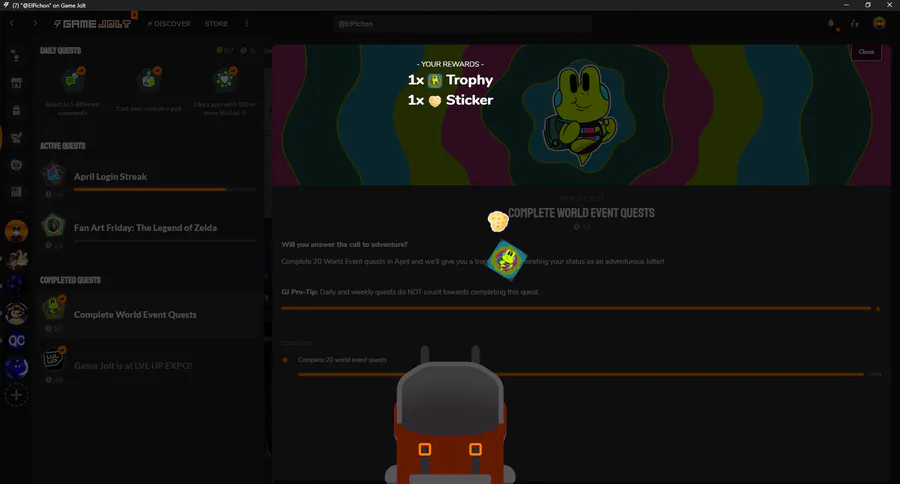This screenshot has height=484, width=900.
Task: Open the React to 5 comments daily quest
Action: [73, 92]
